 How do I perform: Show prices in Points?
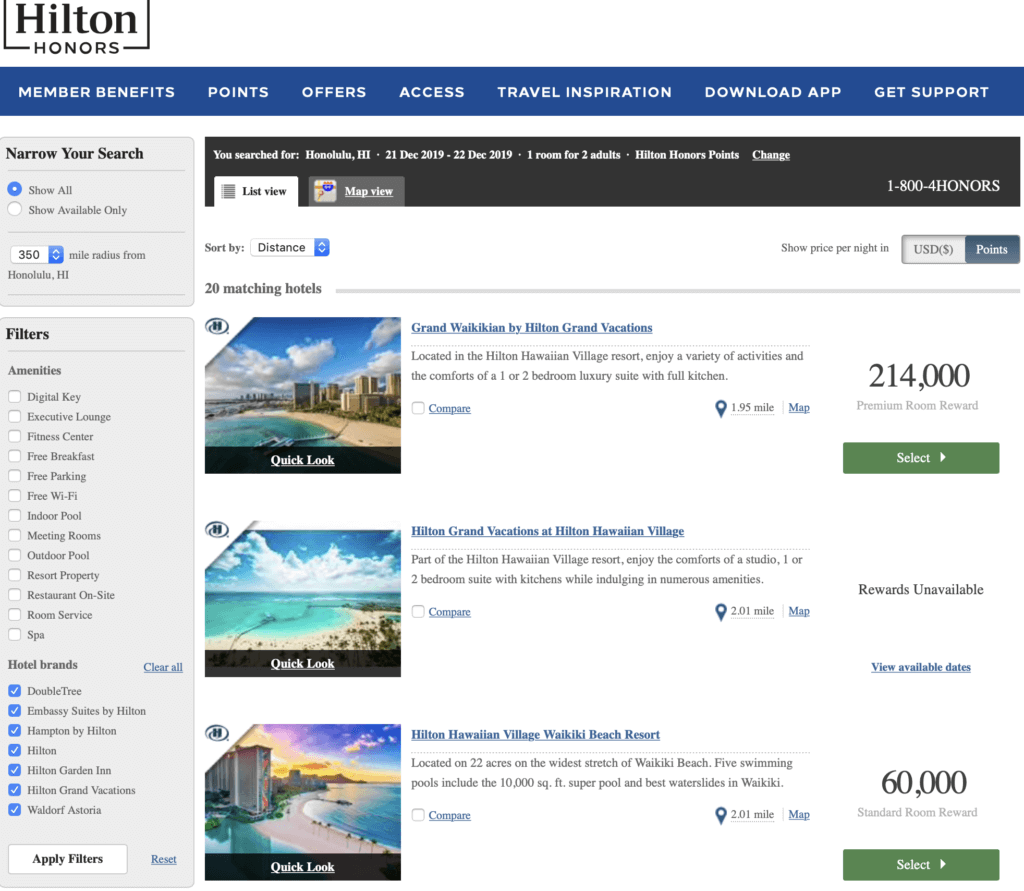pyautogui.click(x=991, y=250)
